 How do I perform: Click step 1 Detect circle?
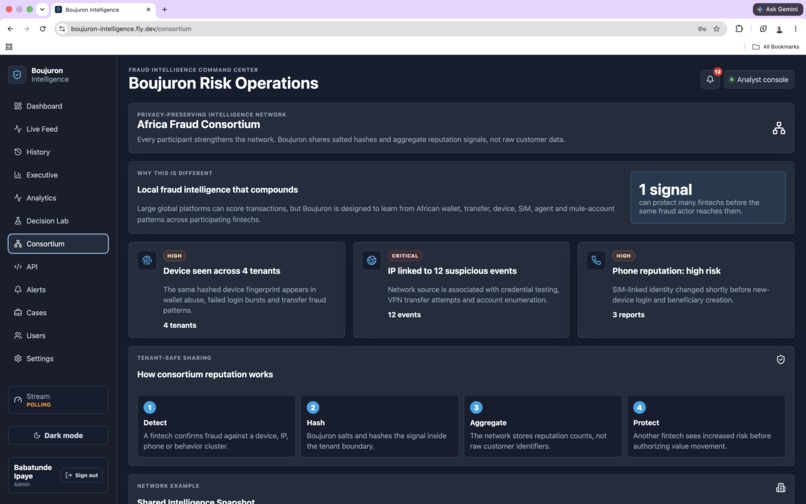(x=150, y=408)
